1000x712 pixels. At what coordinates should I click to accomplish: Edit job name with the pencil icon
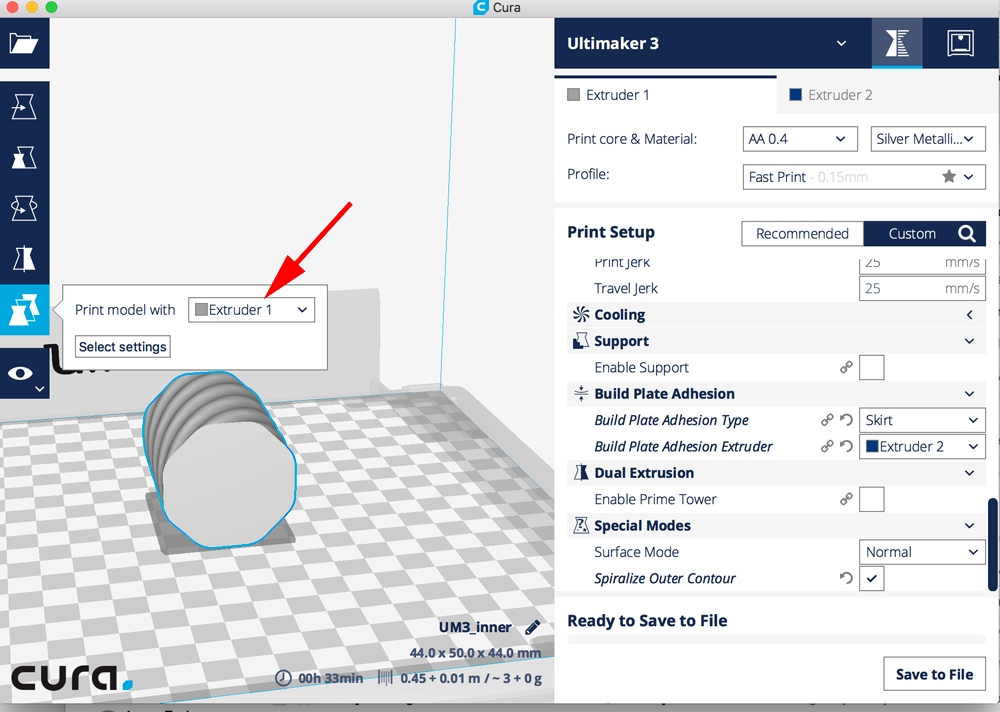point(533,627)
